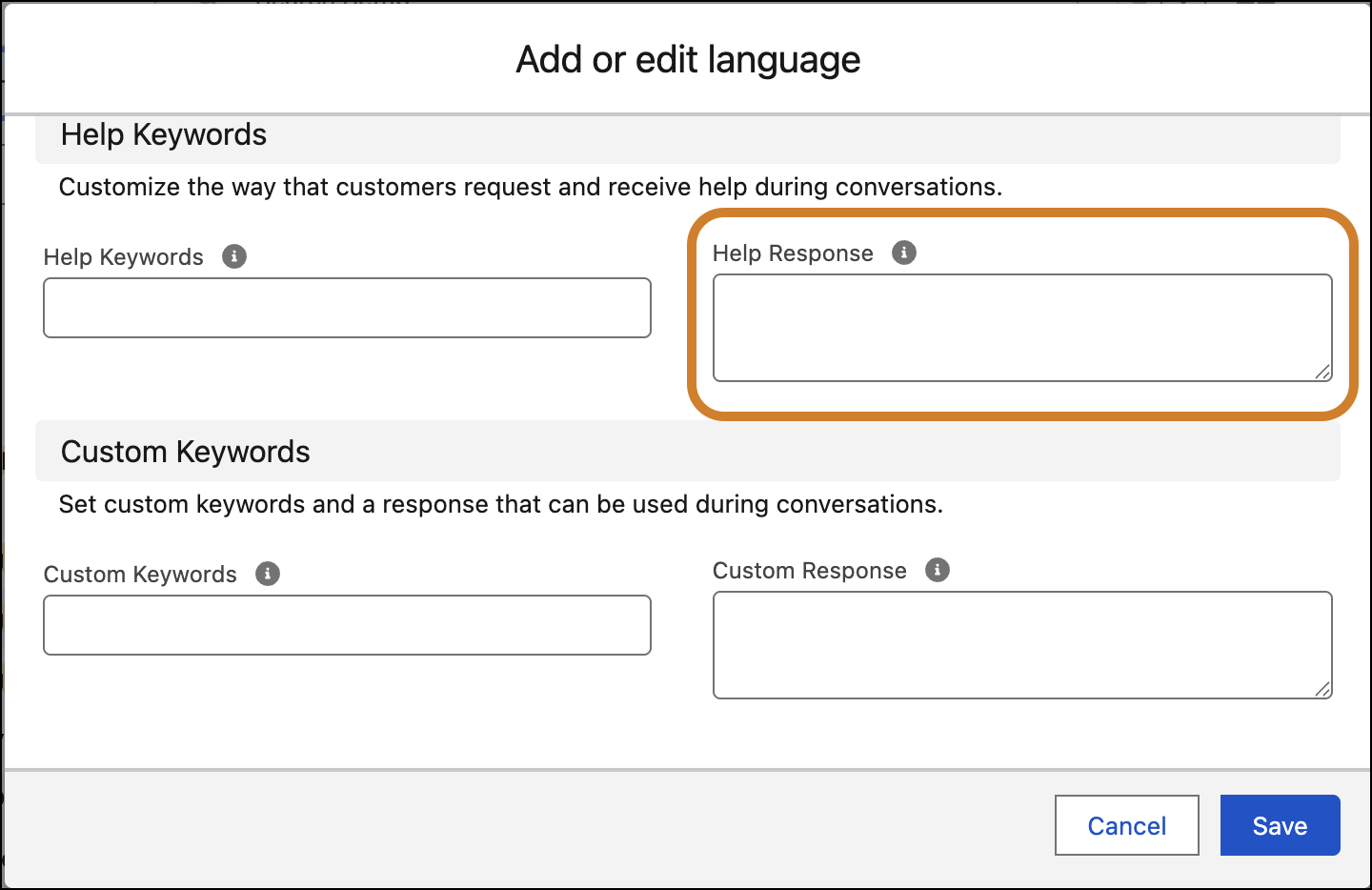Screen dimensions: 1372x890
Task: Click into the Help Response text area
Action: pyautogui.click(x=1022, y=328)
